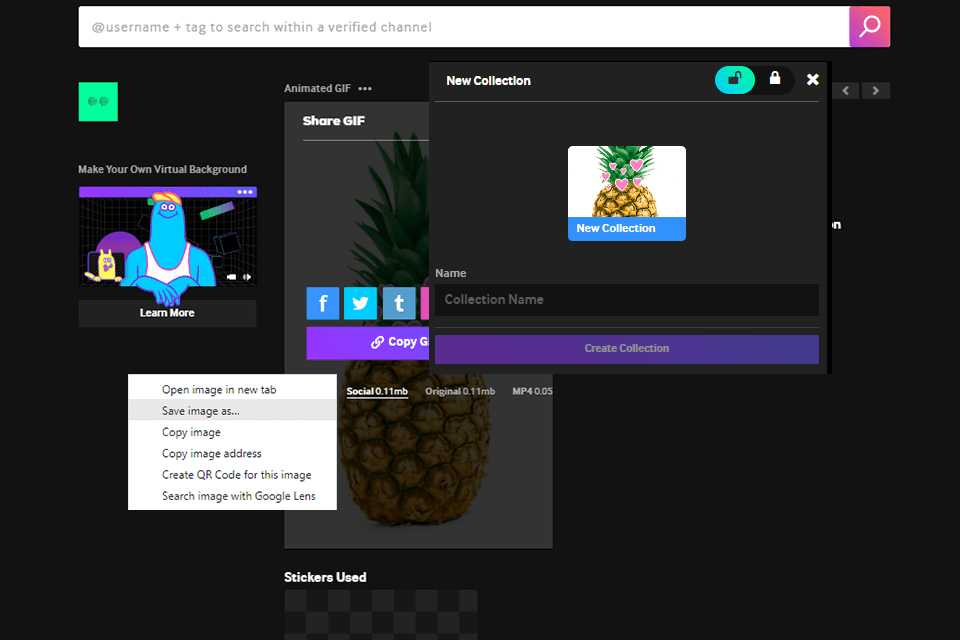
Task: Select the MP4 size tab
Action: [532, 391]
